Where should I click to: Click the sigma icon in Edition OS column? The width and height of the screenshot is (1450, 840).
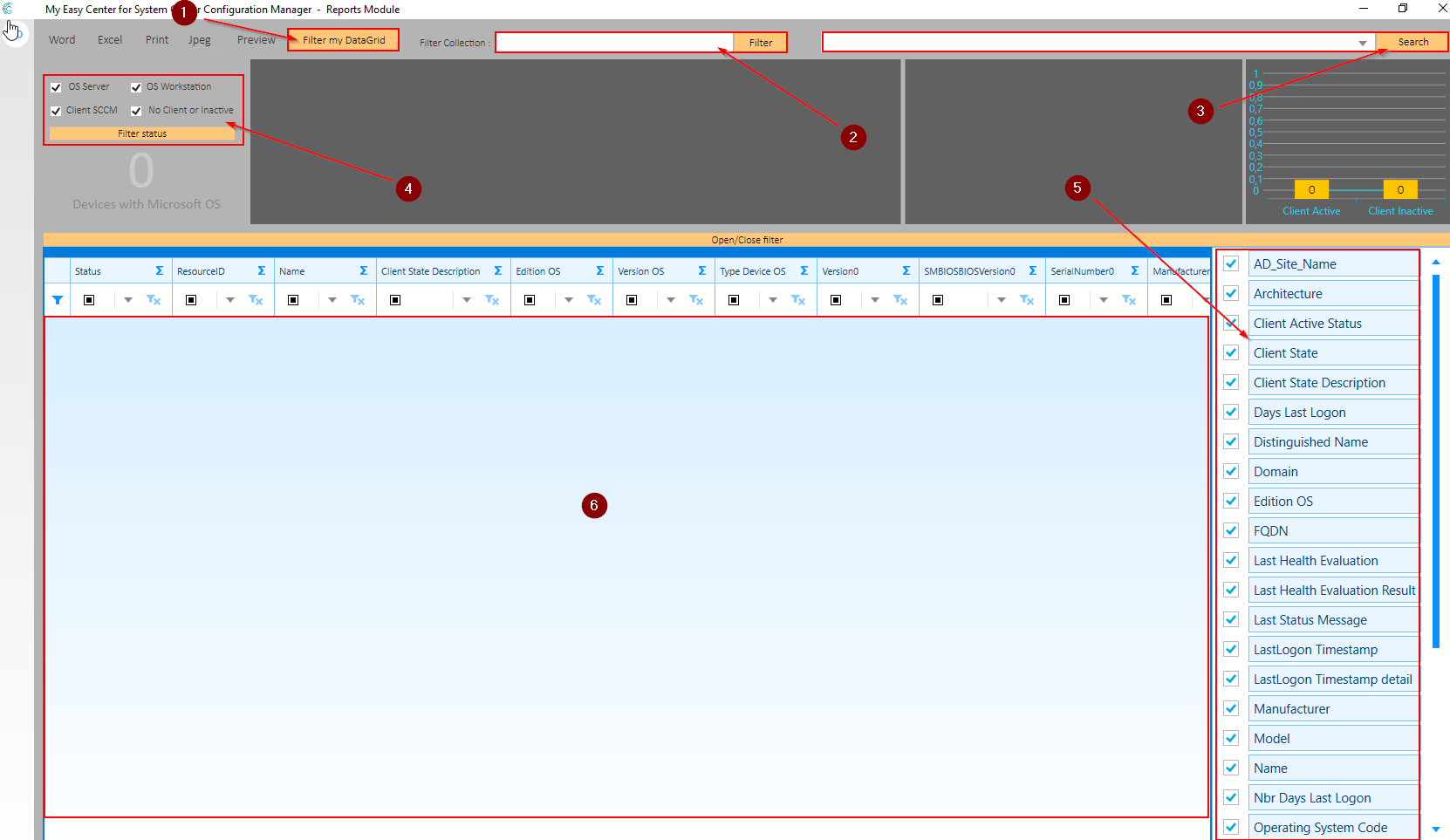click(599, 271)
